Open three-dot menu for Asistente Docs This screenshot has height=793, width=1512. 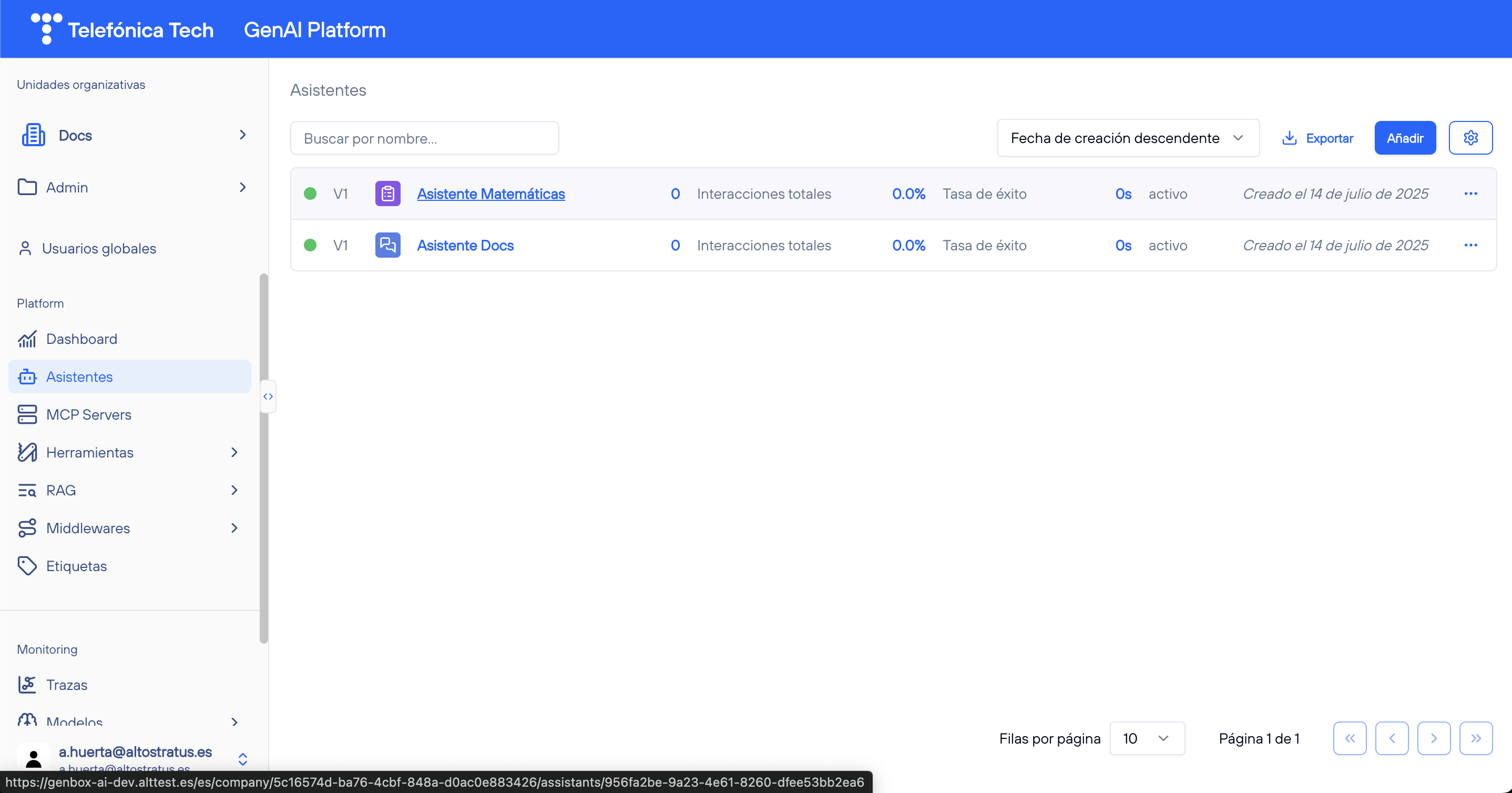point(1470,246)
